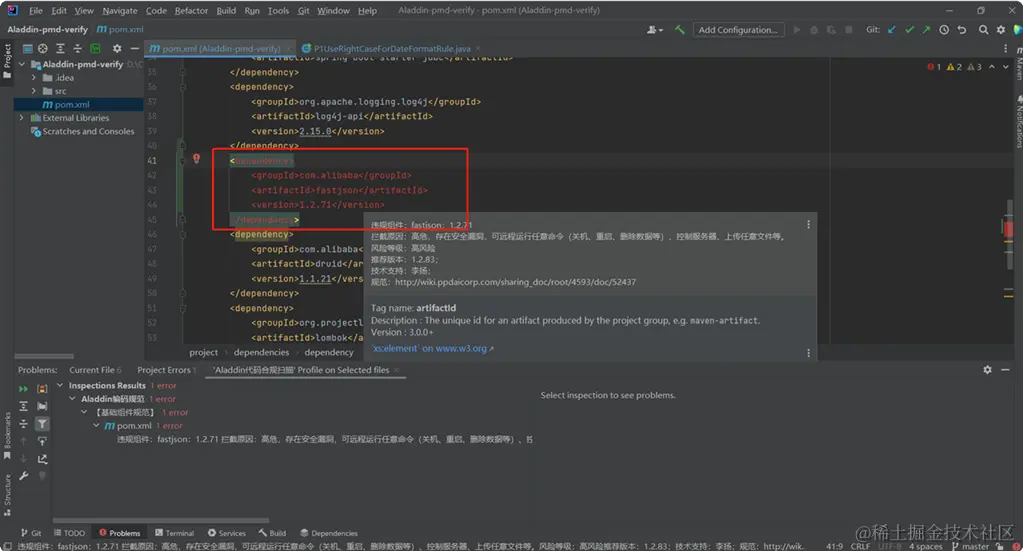Click the Git Rollback icon
The width and height of the screenshot is (1023, 551).
coord(962,30)
